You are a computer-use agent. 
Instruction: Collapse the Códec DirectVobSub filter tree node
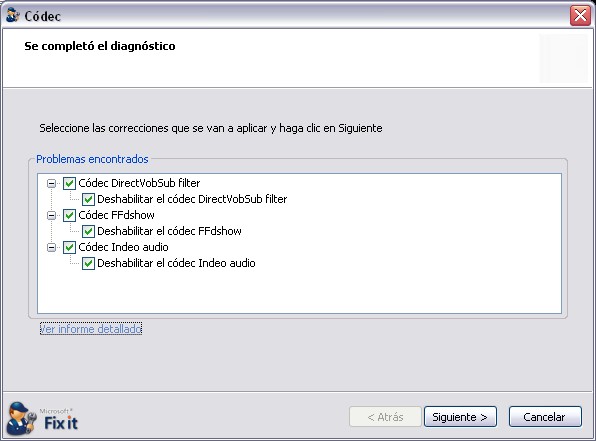(x=51, y=184)
